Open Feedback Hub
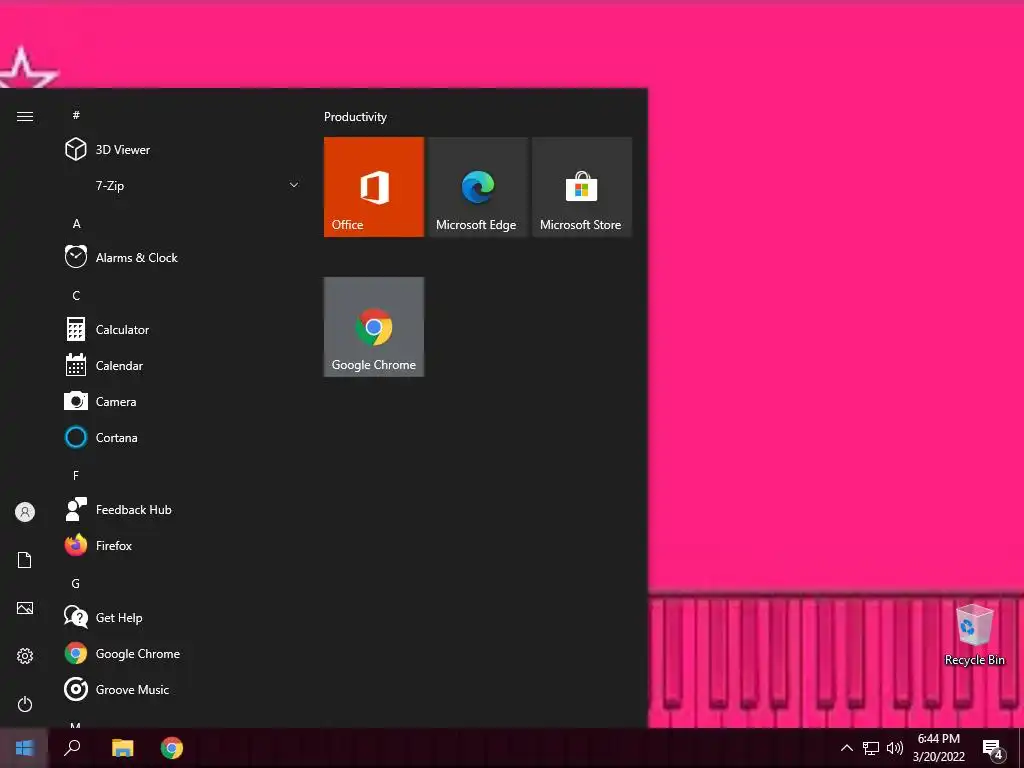Viewport: 1024px width, 768px height. [183, 509]
